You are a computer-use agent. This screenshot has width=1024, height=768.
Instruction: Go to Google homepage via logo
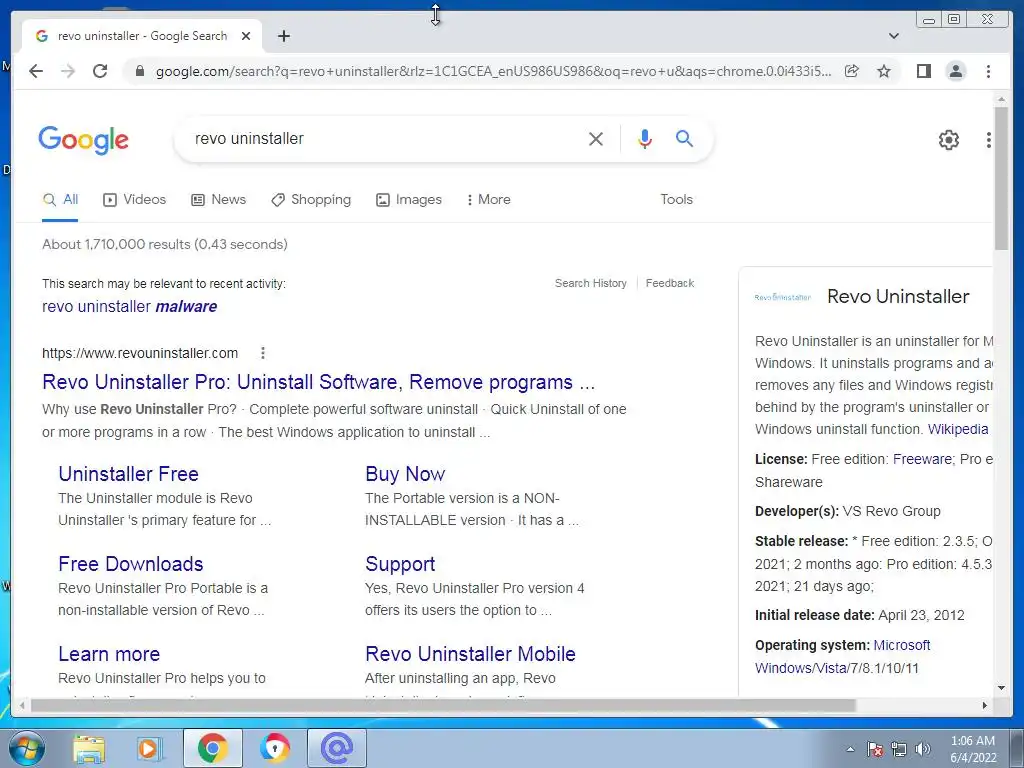coord(84,140)
